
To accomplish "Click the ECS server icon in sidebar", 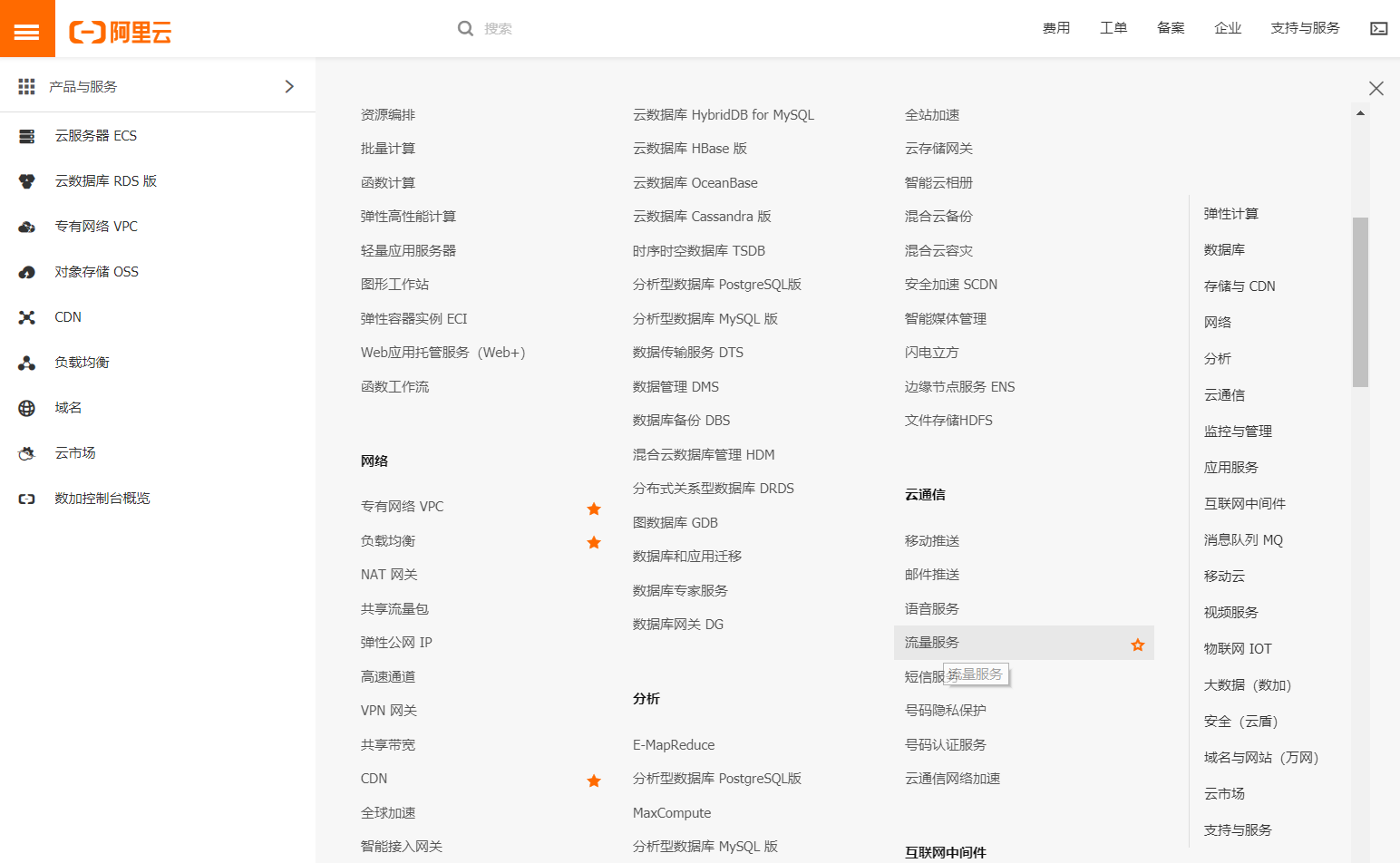I will coord(27,136).
